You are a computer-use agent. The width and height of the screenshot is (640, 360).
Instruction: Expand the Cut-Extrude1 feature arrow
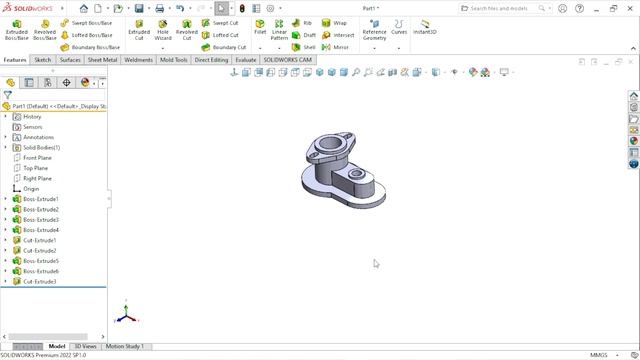coord(5,240)
